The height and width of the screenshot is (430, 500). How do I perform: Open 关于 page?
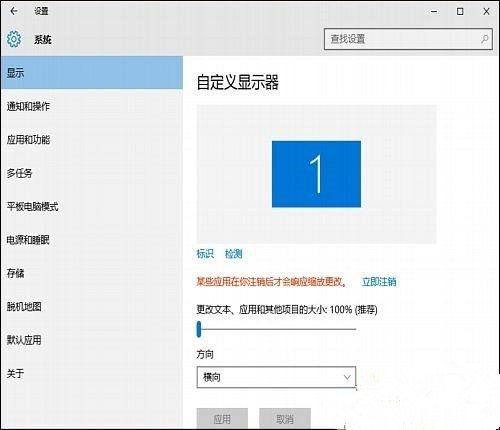(92, 373)
